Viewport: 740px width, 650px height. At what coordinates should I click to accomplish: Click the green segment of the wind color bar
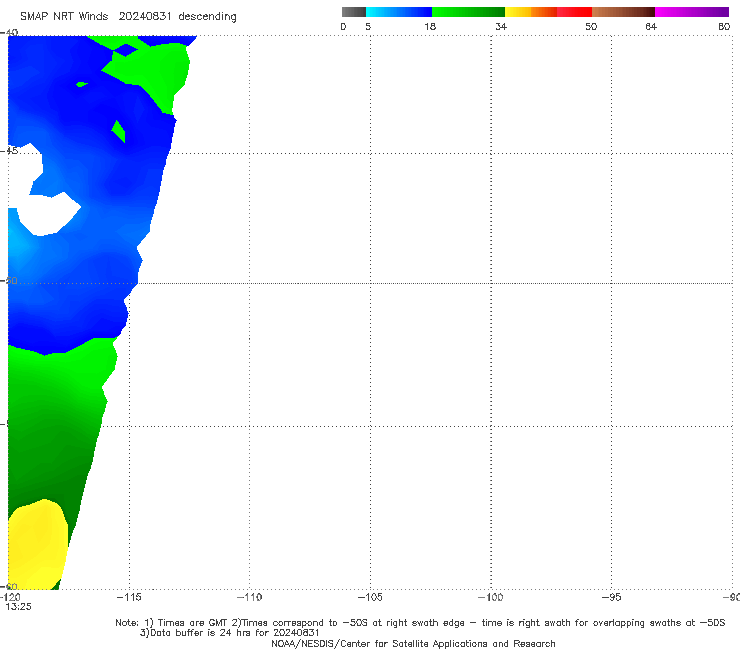coord(468,12)
